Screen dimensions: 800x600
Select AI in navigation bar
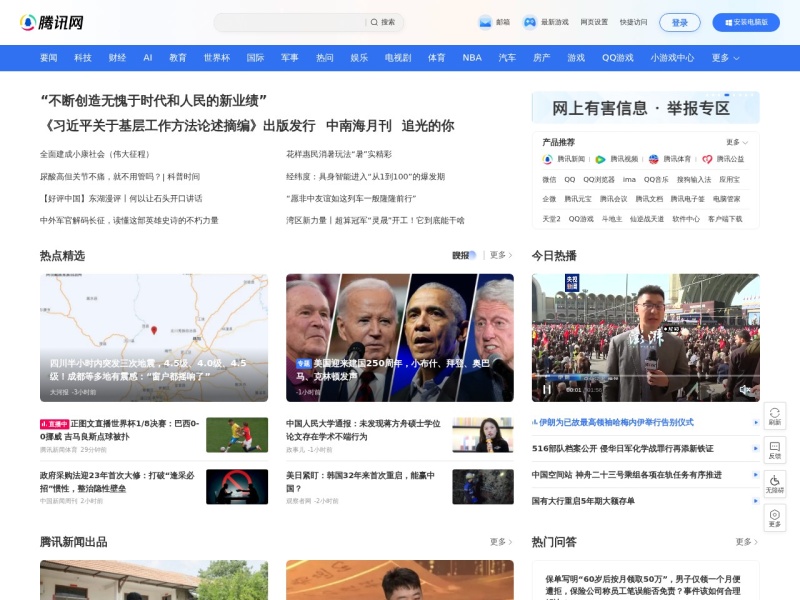coord(147,58)
